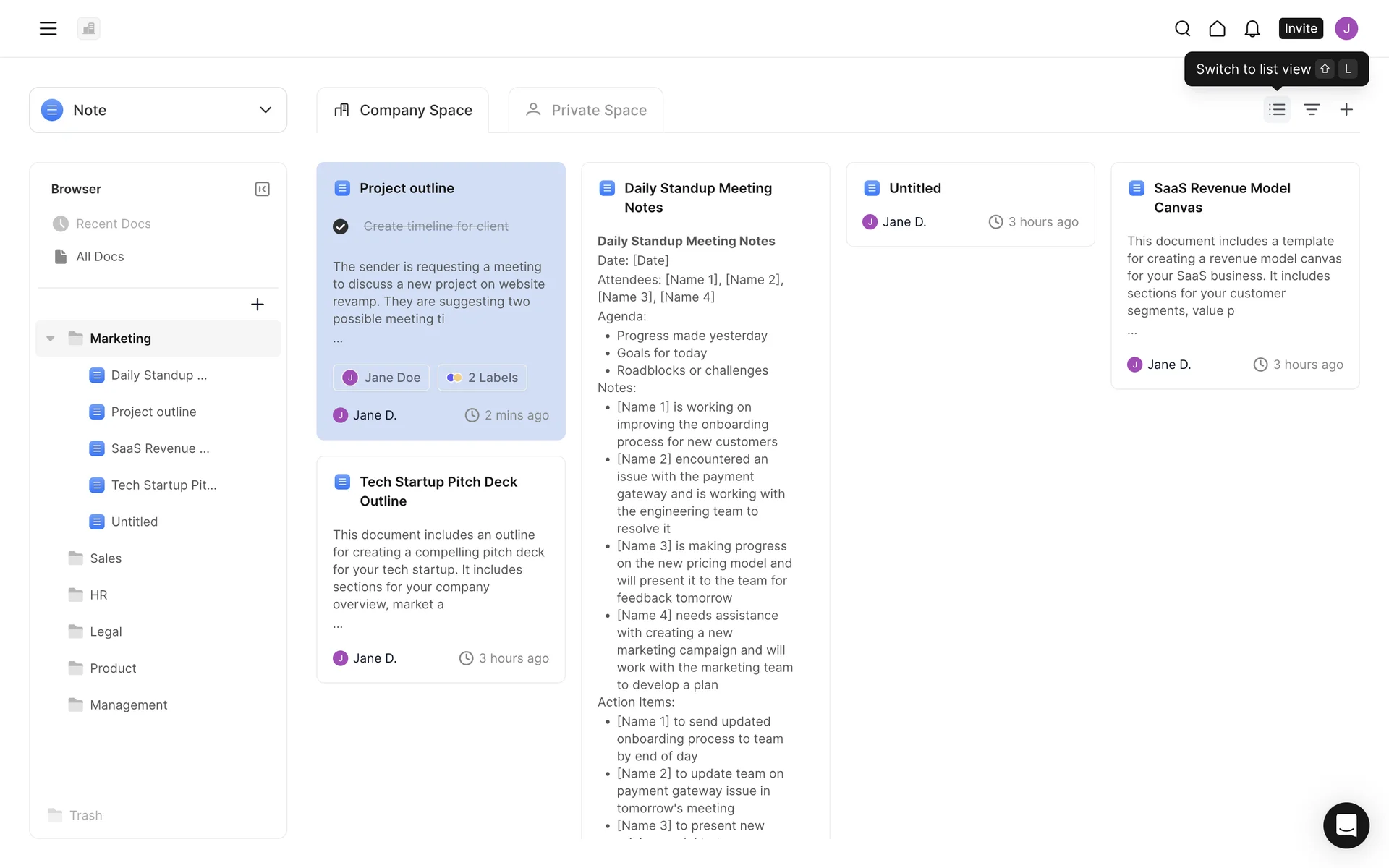
Task: Open Recent Docs
Action: point(113,224)
